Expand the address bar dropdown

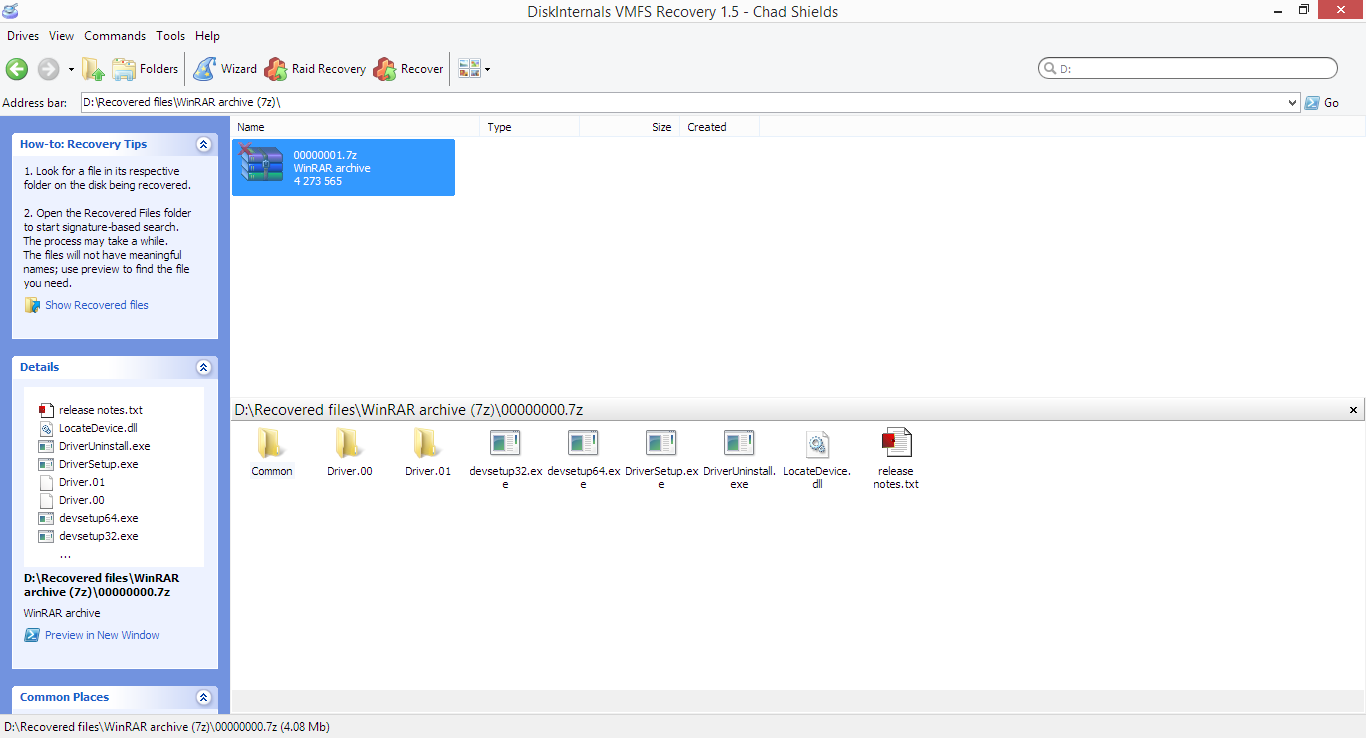click(1294, 103)
